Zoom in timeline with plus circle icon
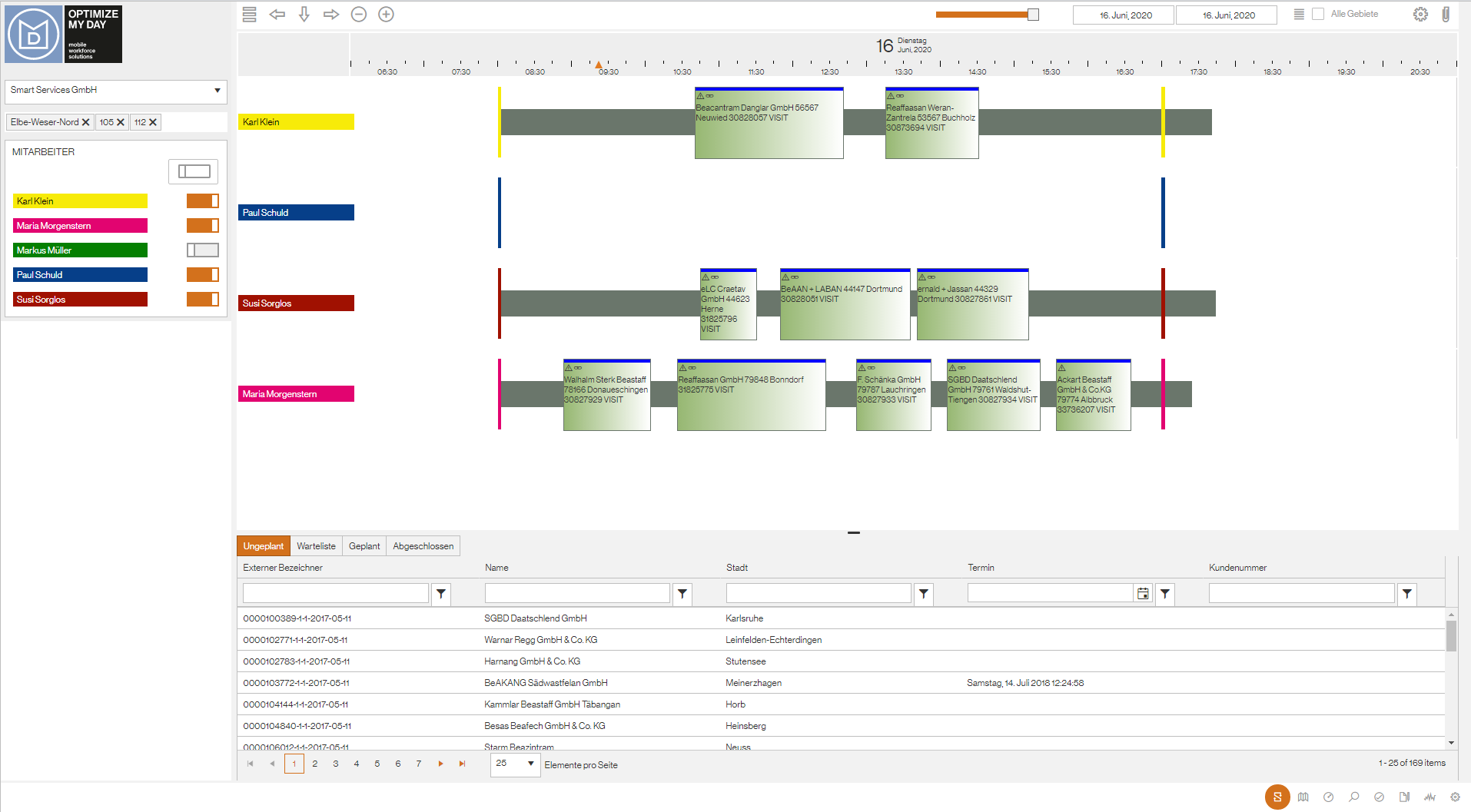This screenshot has height=812, width=1471. (387, 15)
